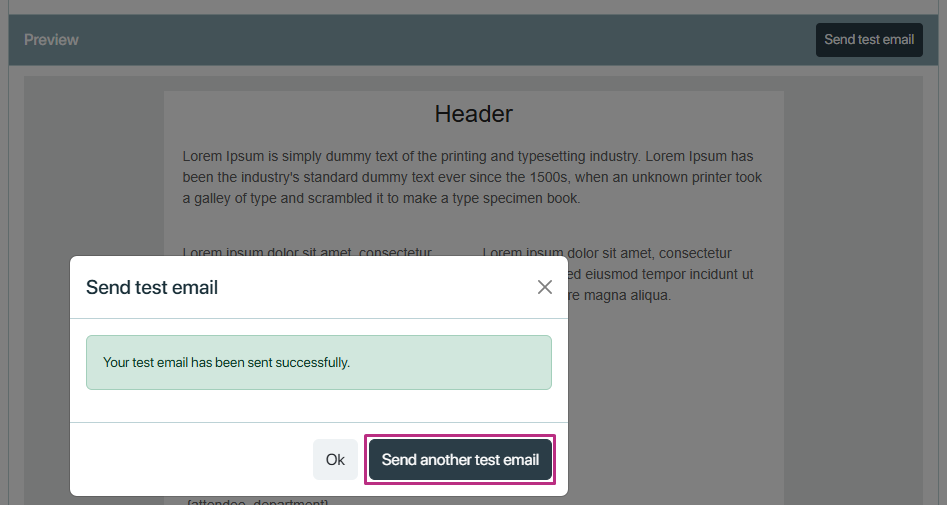
Task: Click the "eiusmod tempor incidunt ut" text line
Action: pos(661,274)
